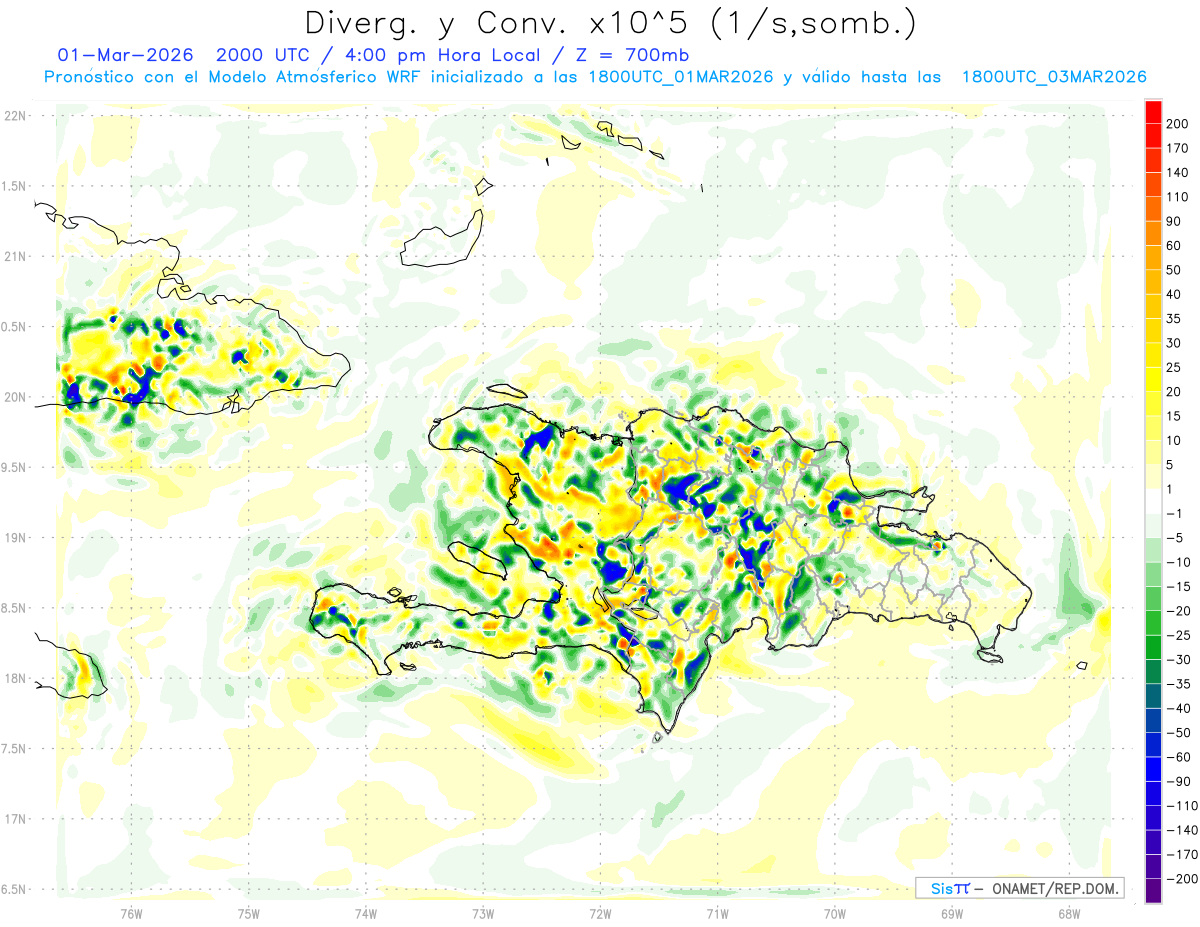This screenshot has width=1200, height=927.
Task: Click the positive '25' color bar value
Action: pyautogui.click(x=1174, y=368)
